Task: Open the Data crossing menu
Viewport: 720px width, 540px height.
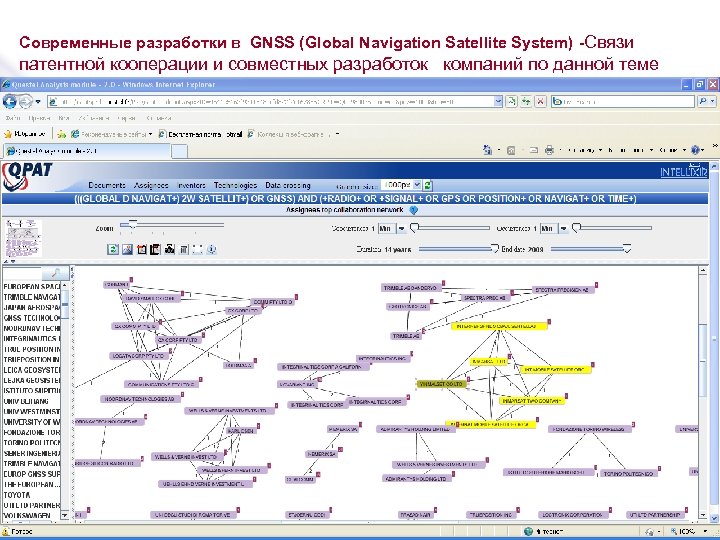Action: pyautogui.click(x=288, y=185)
